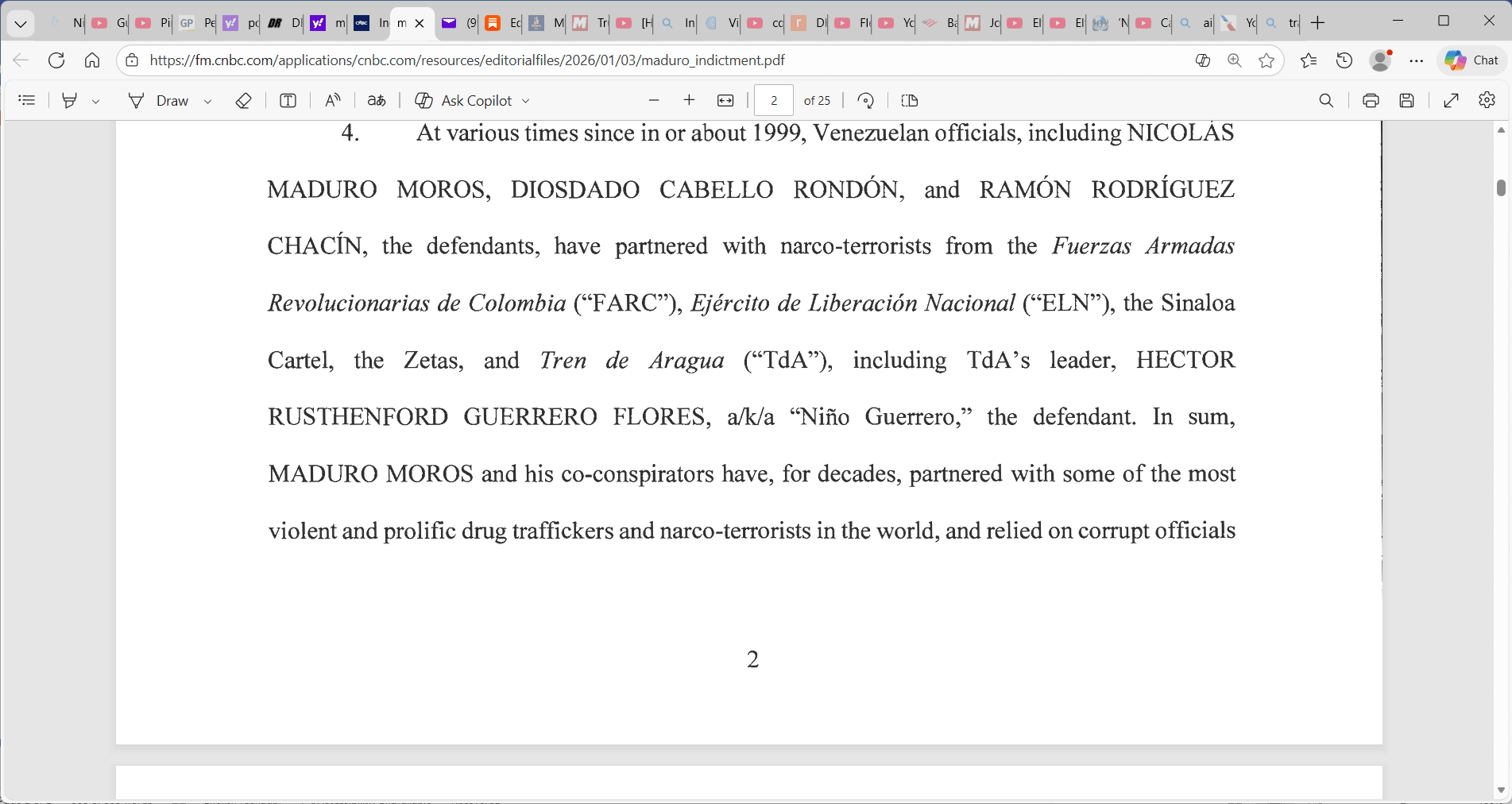Screen dimensions: 1512x804
Task: Click Ask Copilot in the PDF toolbar
Action: pyautogui.click(x=464, y=100)
